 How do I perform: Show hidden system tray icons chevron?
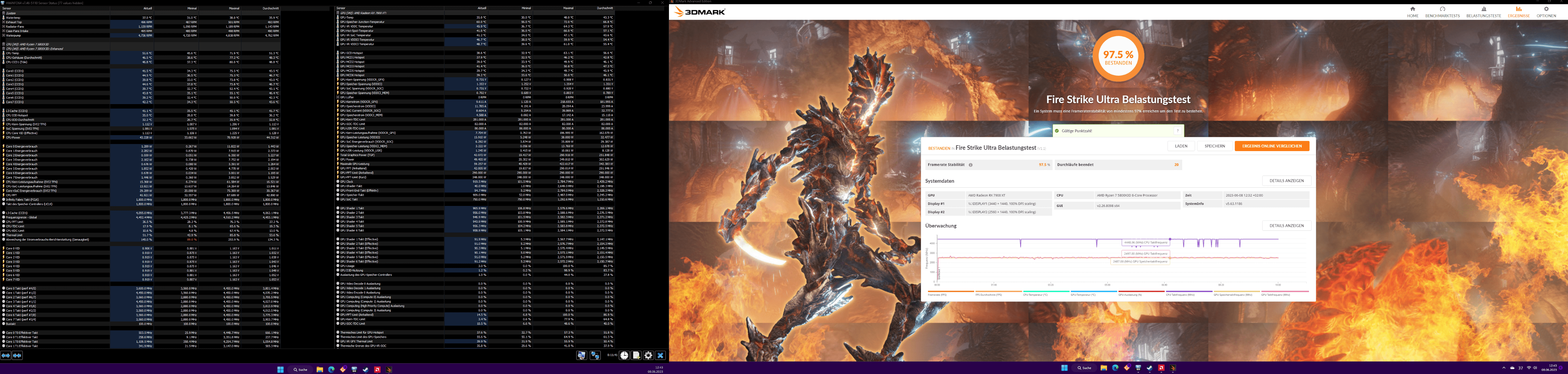pos(1504,368)
